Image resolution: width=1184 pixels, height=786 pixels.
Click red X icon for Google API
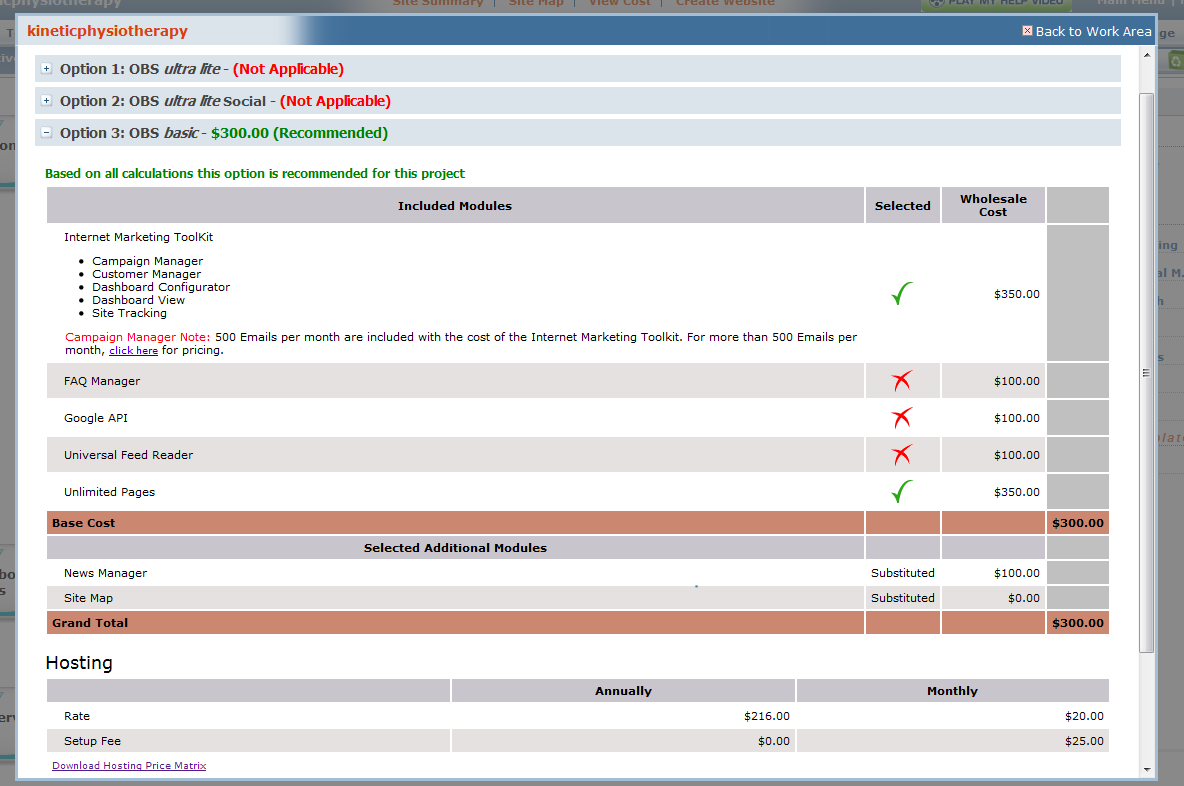(x=902, y=418)
